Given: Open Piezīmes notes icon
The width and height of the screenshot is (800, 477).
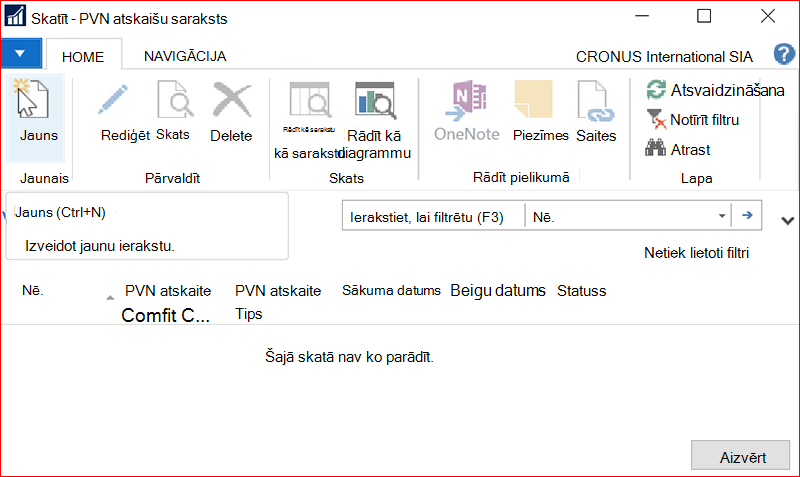Looking at the screenshot, I should pyautogui.click(x=533, y=98).
